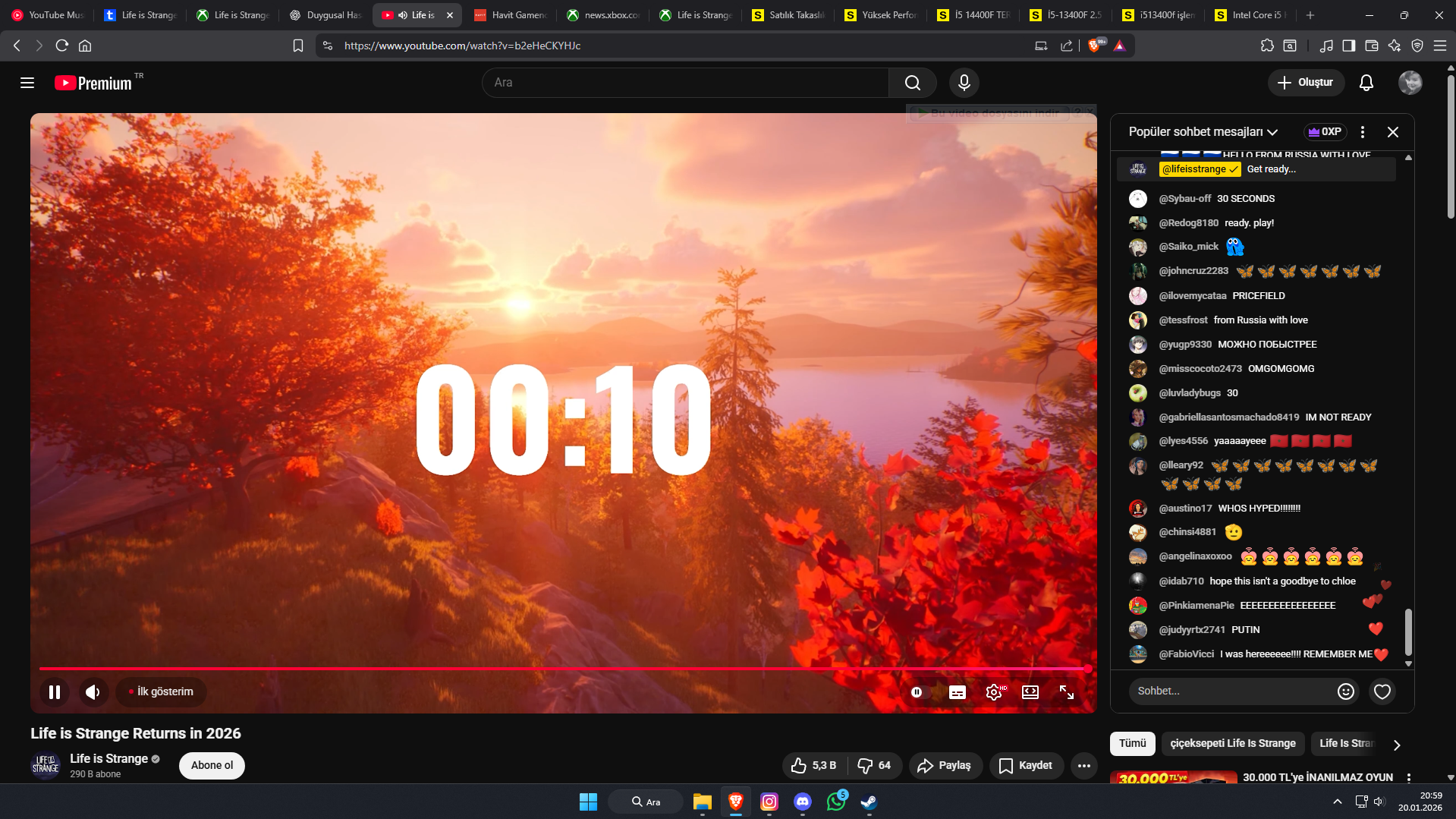Open the Life is Strange channel name
This screenshot has width=1456, height=819.
point(108,759)
